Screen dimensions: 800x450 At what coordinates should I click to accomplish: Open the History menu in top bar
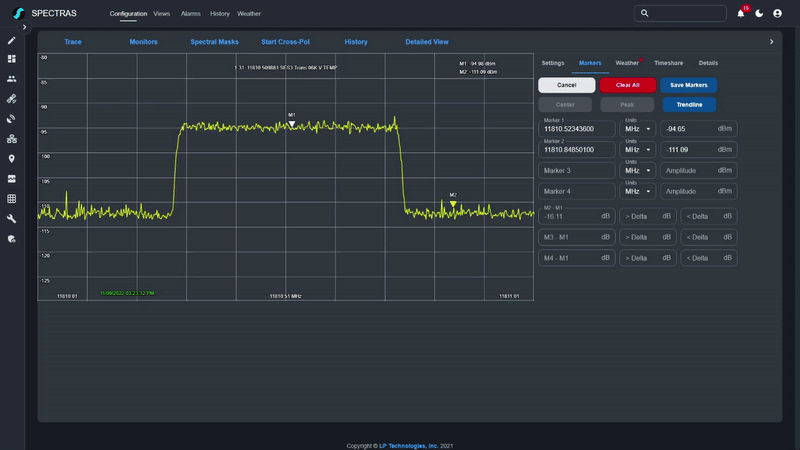coord(220,14)
